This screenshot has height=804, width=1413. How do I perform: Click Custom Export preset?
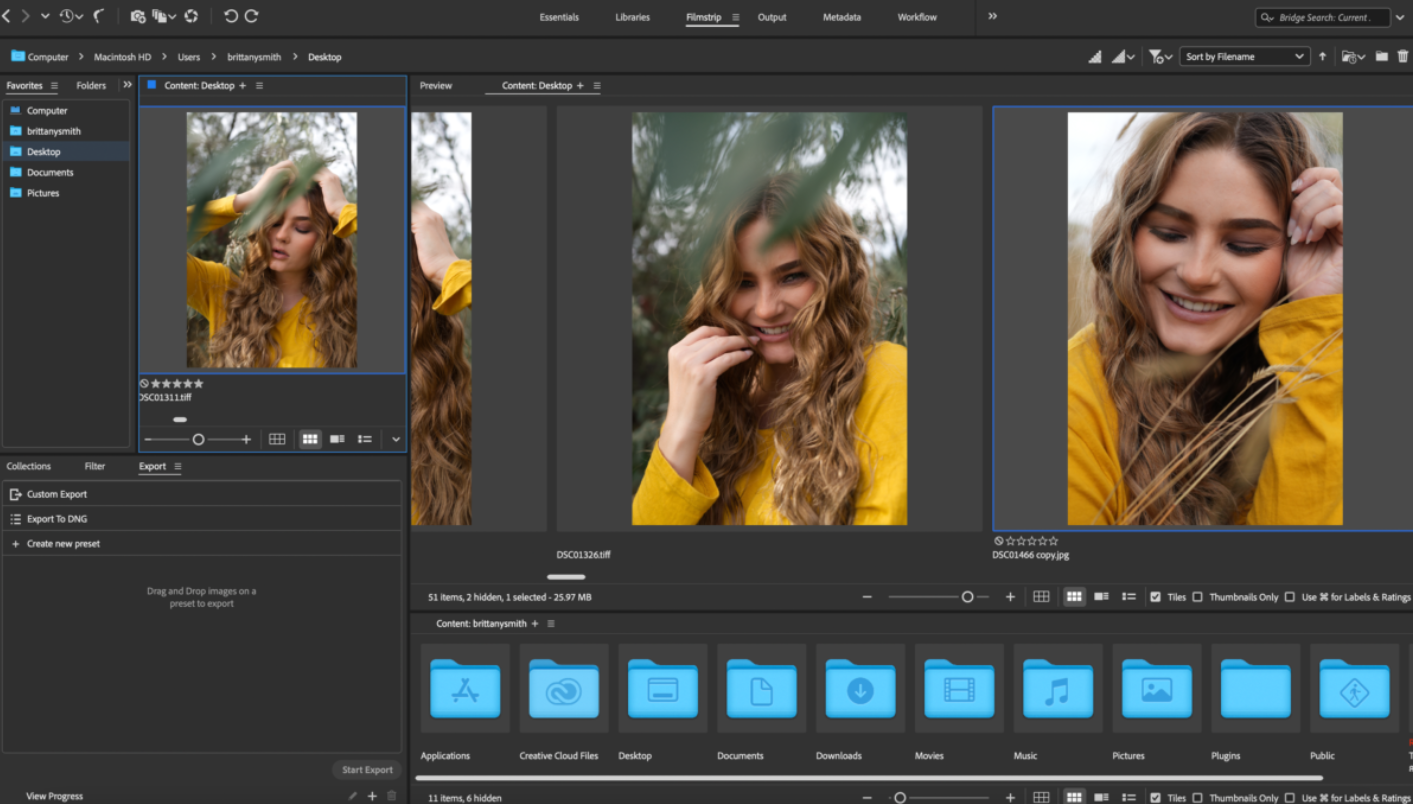coord(202,494)
